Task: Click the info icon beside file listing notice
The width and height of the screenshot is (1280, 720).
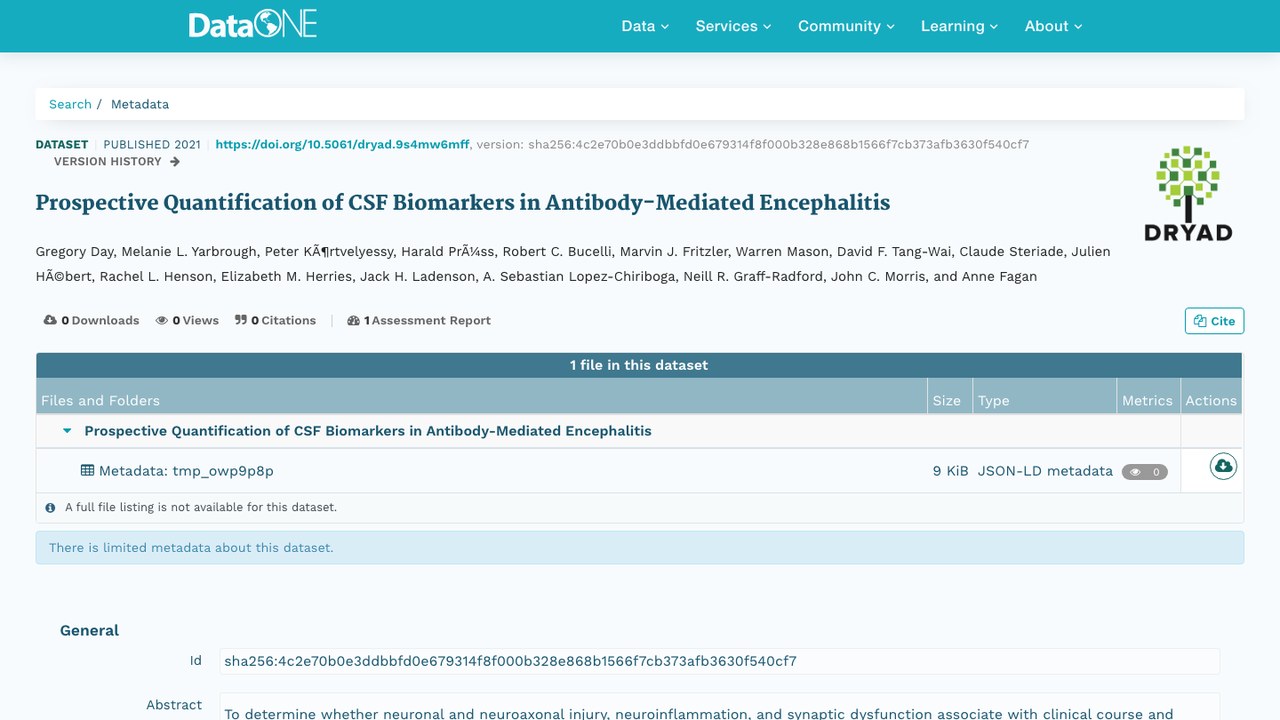Action: click(x=50, y=507)
